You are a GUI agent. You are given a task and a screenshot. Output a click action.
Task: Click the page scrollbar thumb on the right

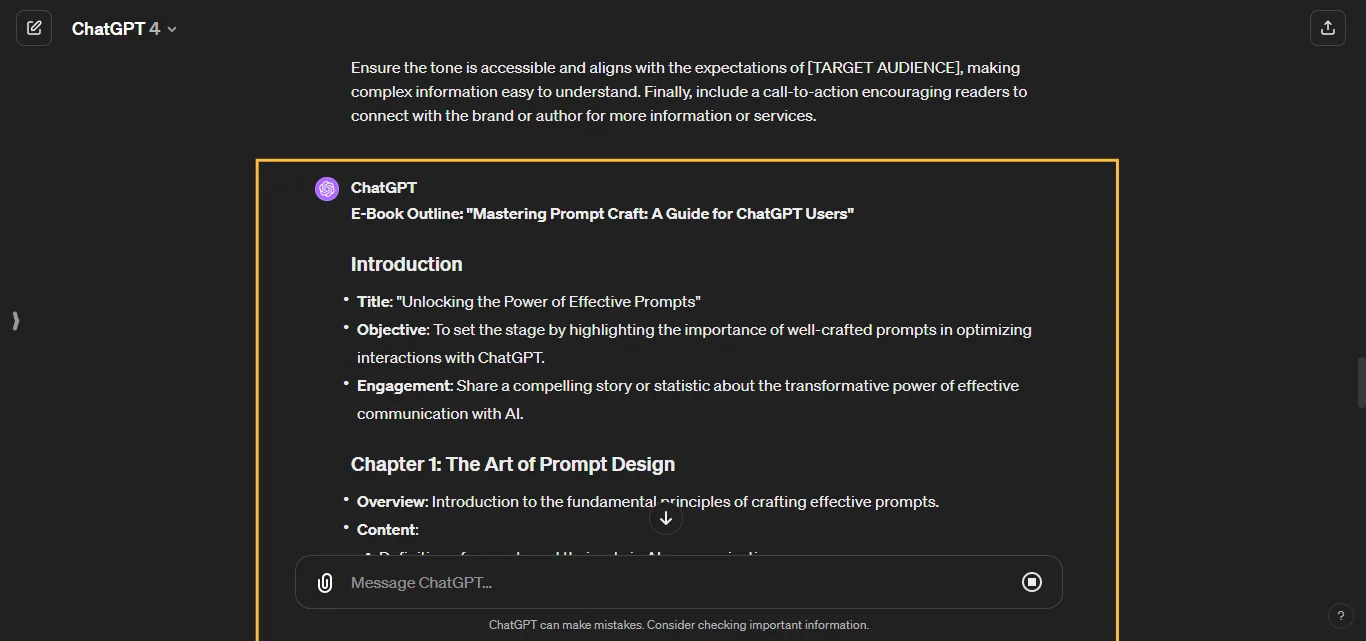pyautogui.click(x=1361, y=382)
